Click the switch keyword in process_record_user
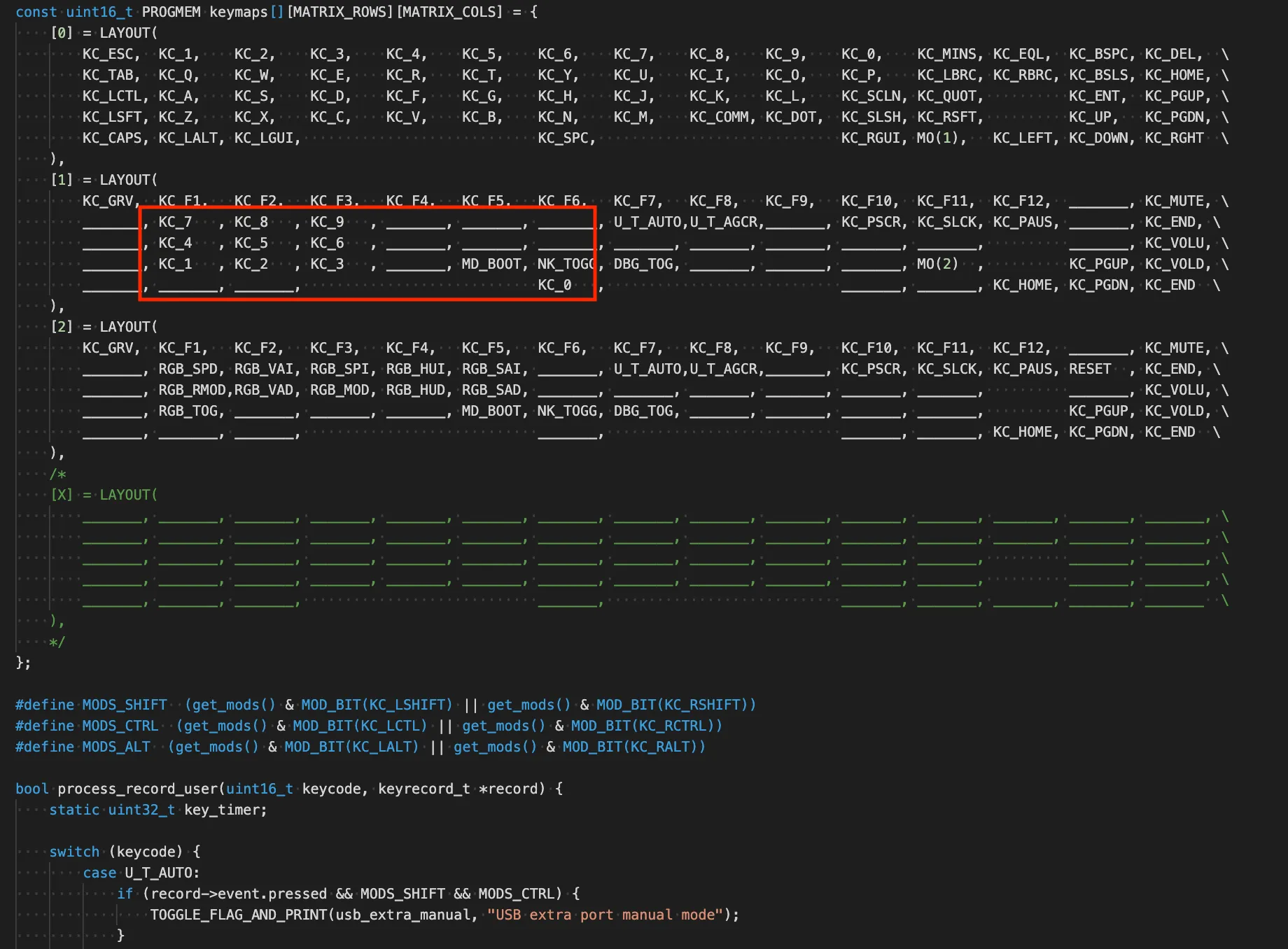Image resolution: width=1288 pixels, height=949 pixels. click(x=73, y=852)
